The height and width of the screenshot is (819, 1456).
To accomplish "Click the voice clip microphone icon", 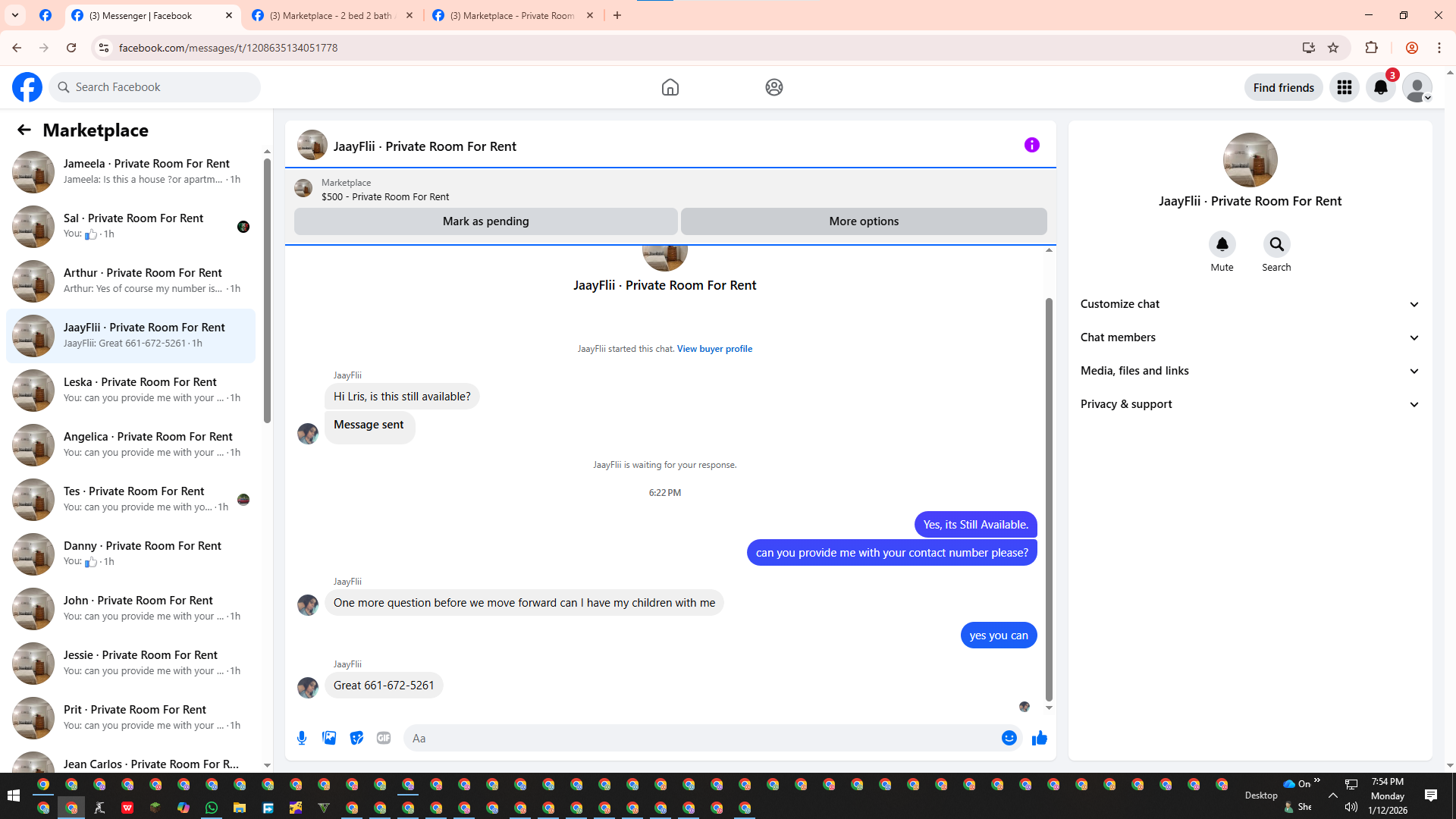I will (302, 738).
